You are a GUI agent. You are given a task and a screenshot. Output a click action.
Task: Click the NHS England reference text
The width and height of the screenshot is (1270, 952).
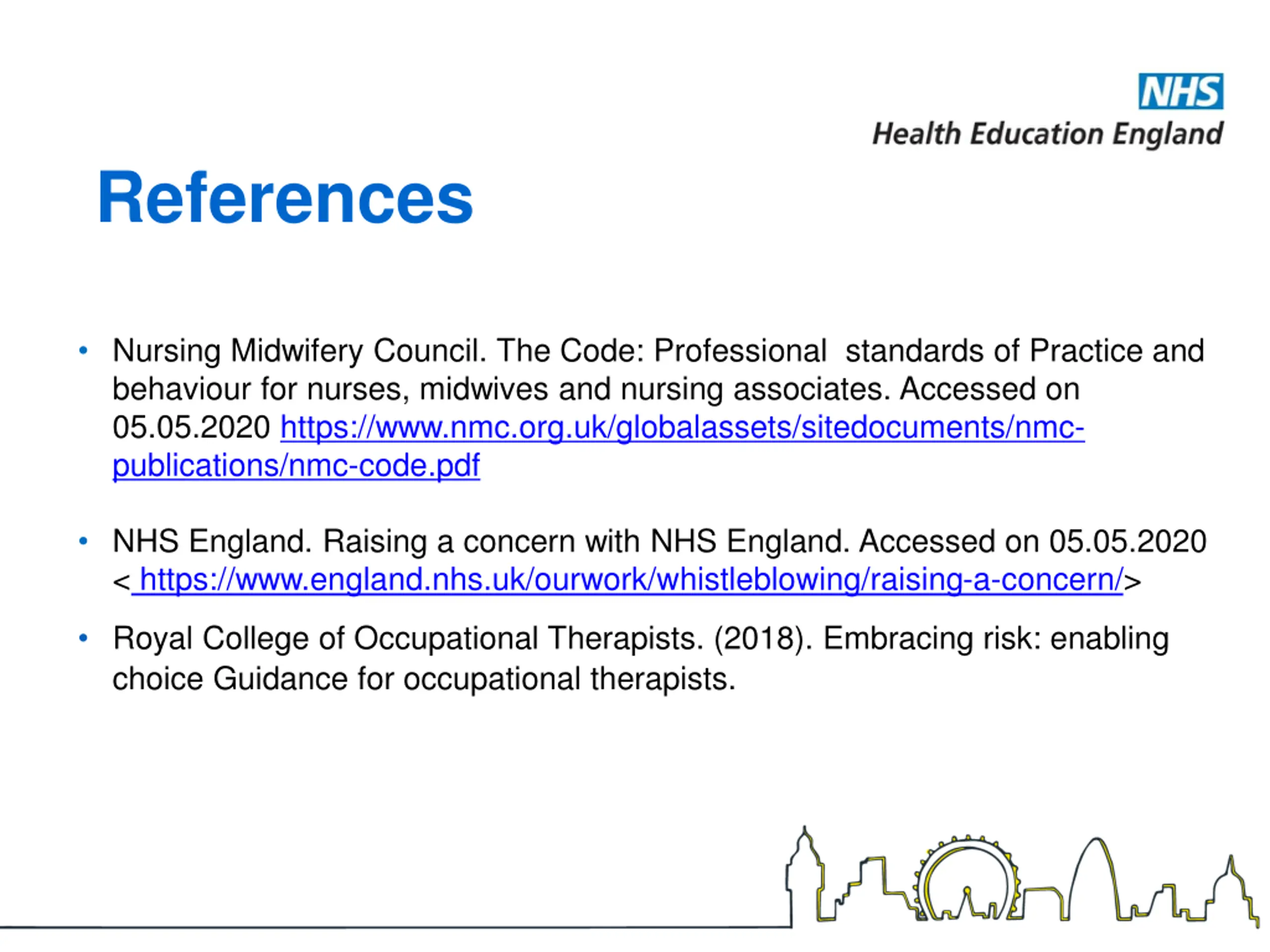click(x=659, y=560)
